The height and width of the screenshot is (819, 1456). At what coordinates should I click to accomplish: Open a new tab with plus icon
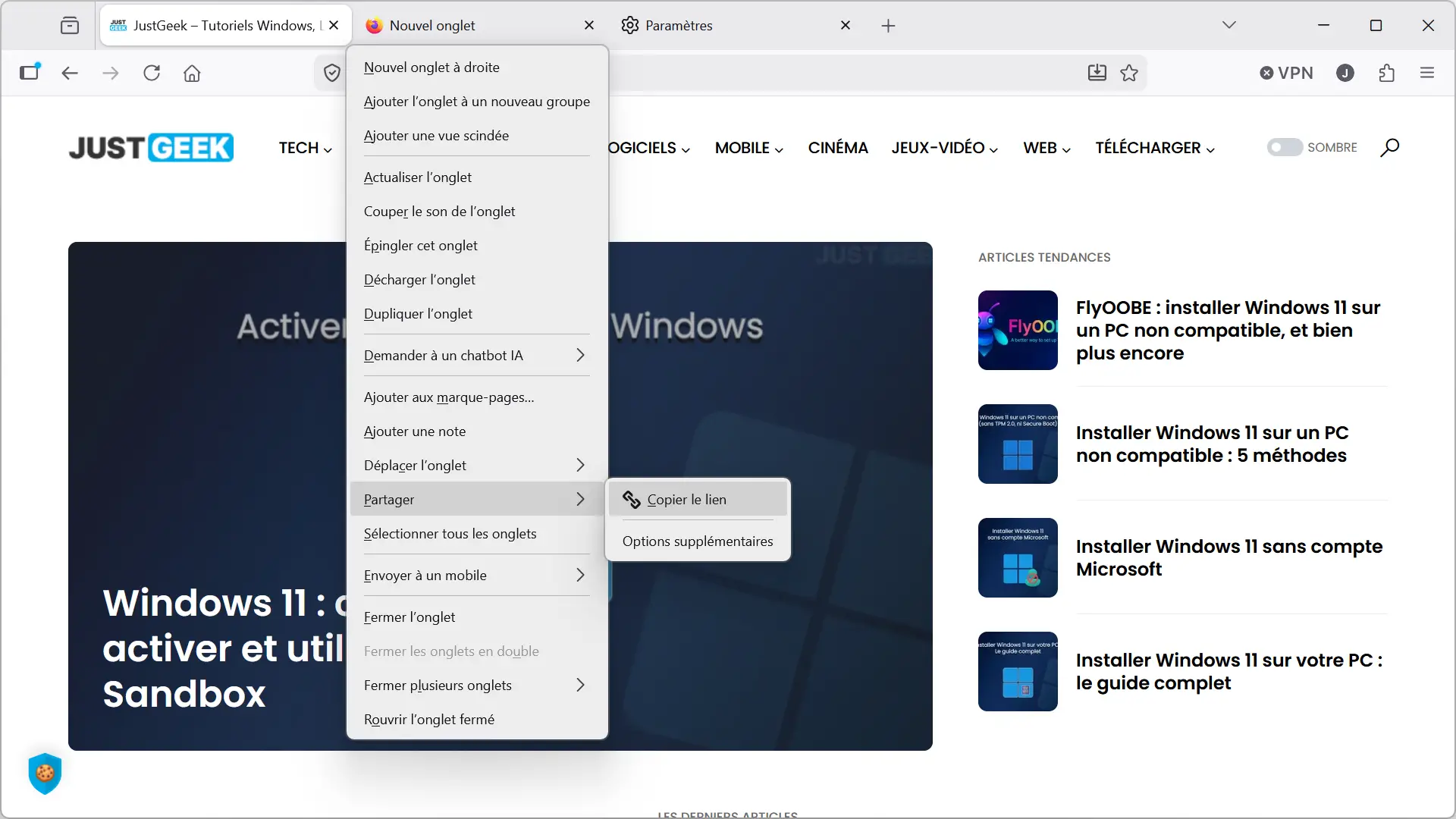coord(889,26)
